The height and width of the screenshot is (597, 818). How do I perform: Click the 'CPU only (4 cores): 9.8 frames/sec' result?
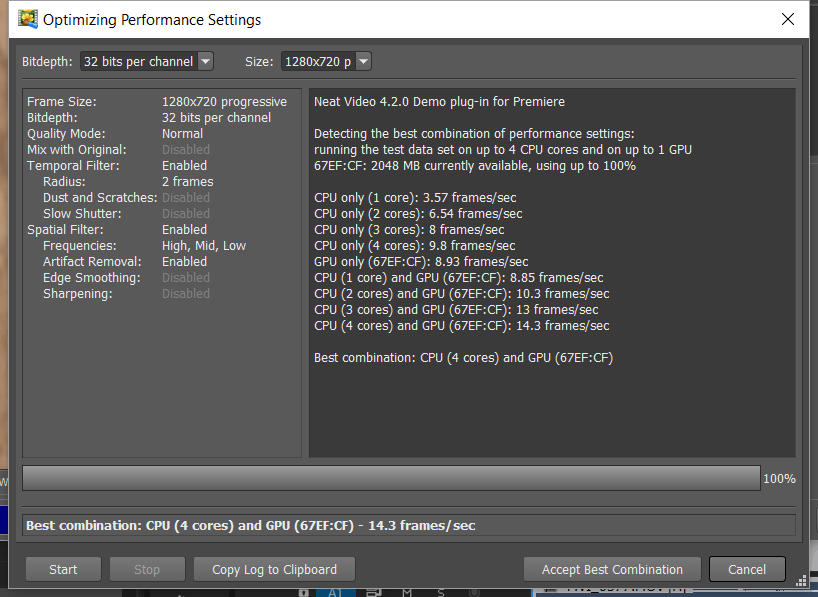tap(415, 246)
